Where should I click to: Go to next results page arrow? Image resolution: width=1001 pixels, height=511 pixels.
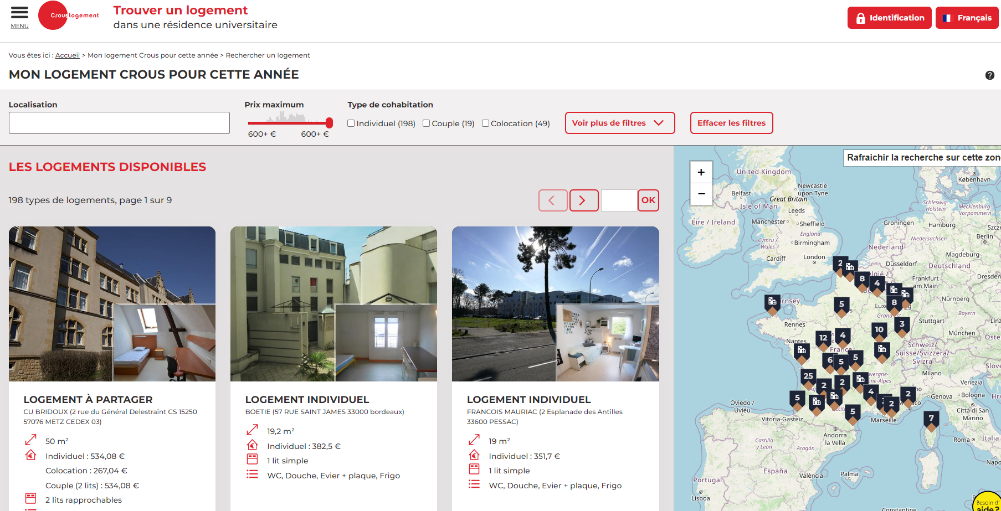click(583, 201)
